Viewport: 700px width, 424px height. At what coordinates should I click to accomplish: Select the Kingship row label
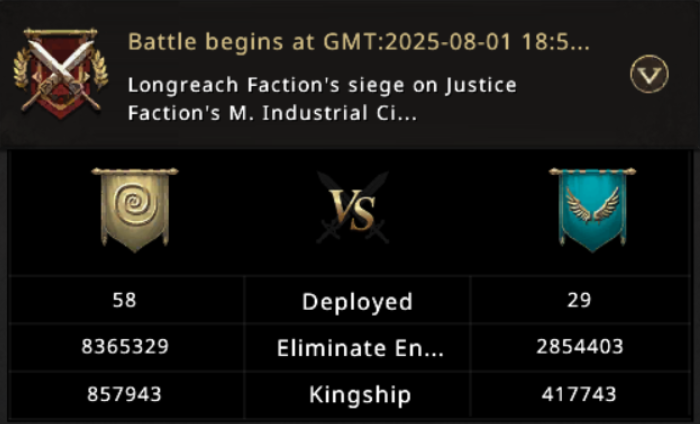point(357,395)
